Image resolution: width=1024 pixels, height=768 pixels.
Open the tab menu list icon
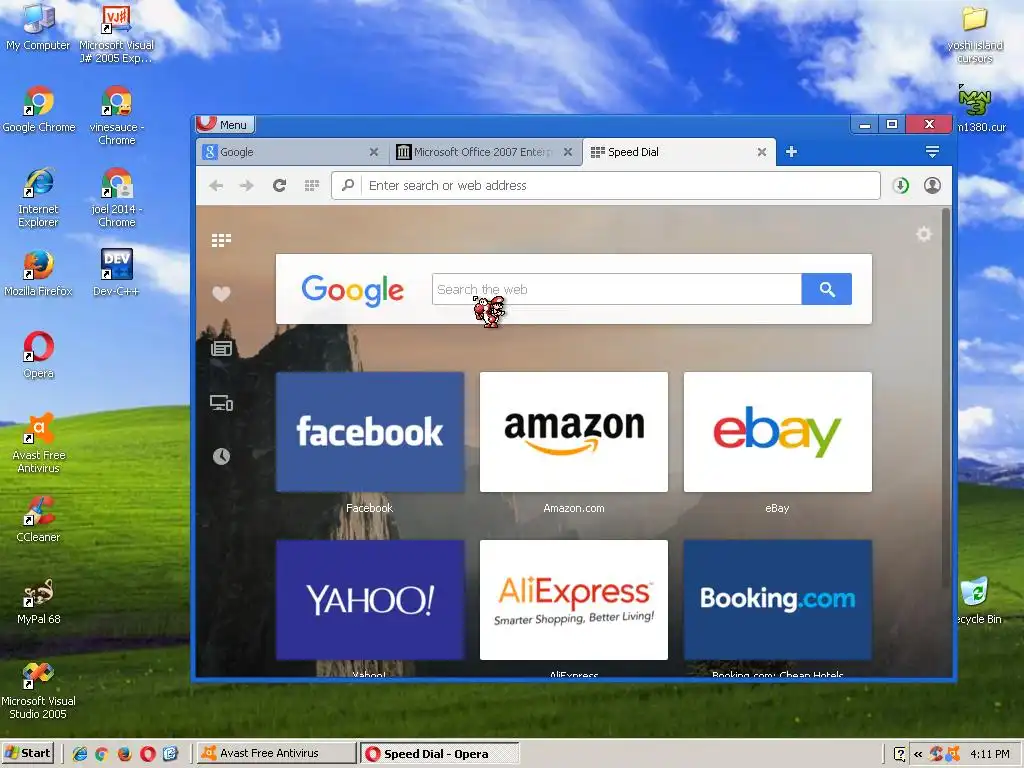pyautogui.click(x=932, y=152)
